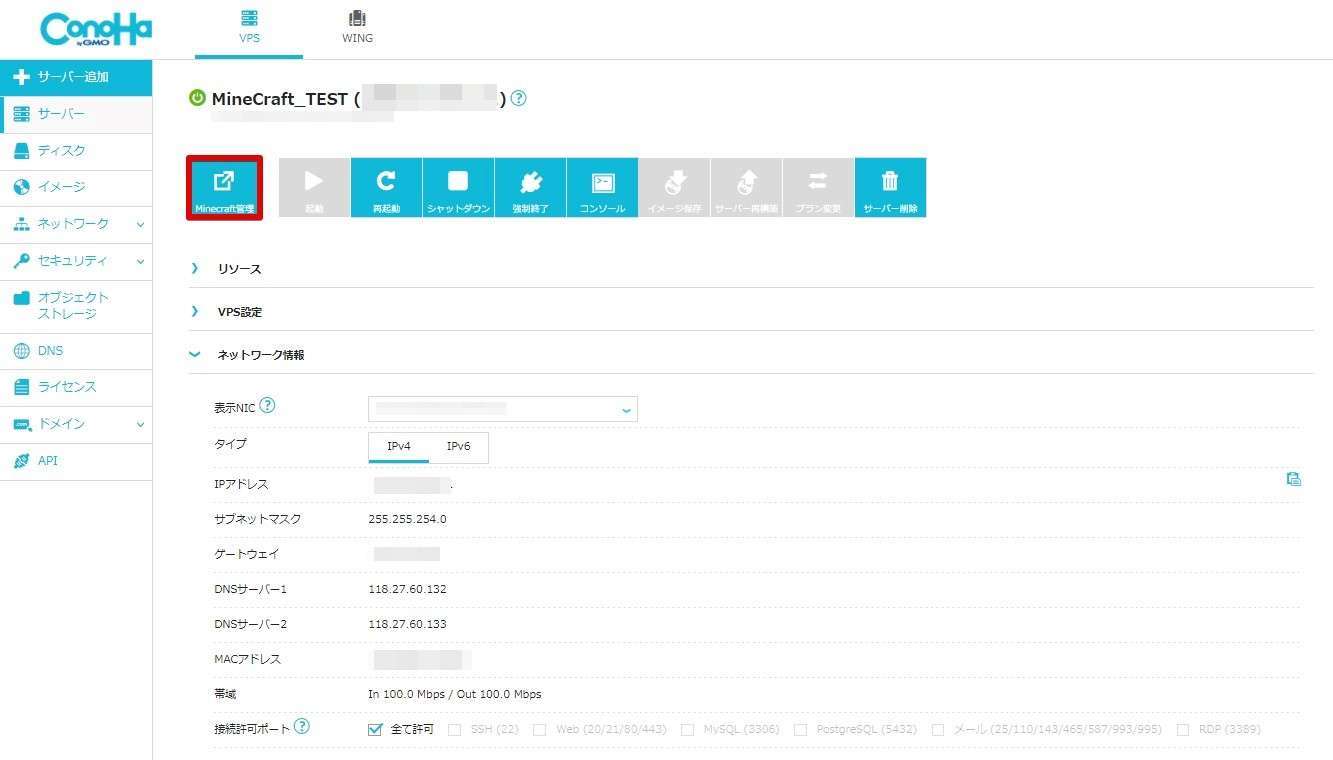Image resolution: width=1333 pixels, height=760 pixels.
Task: Open ディスク in the sidebar
Action: coord(76,151)
